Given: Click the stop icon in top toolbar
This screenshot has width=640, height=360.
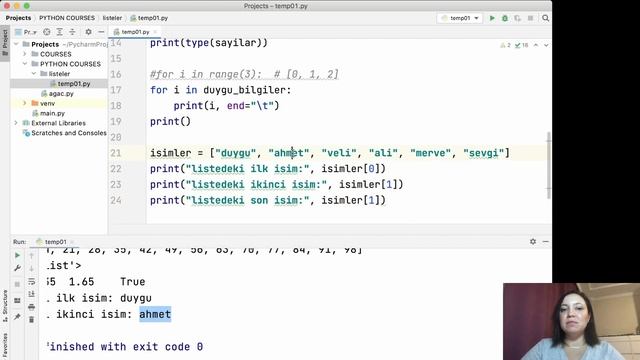Looking at the screenshot, I should tap(530, 18).
